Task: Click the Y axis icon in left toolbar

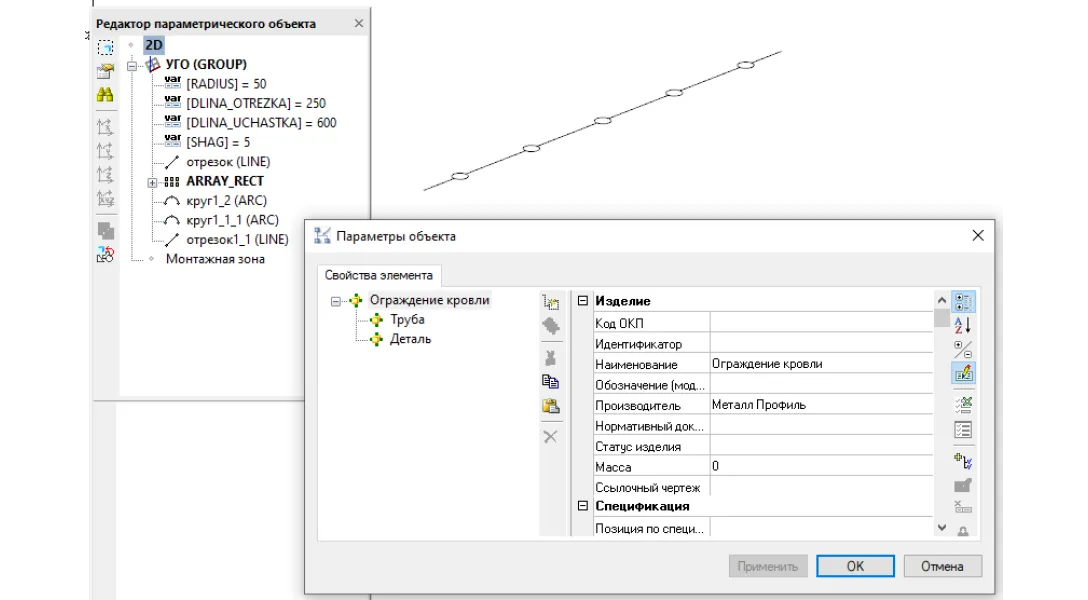Action: click(x=105, y=151)
